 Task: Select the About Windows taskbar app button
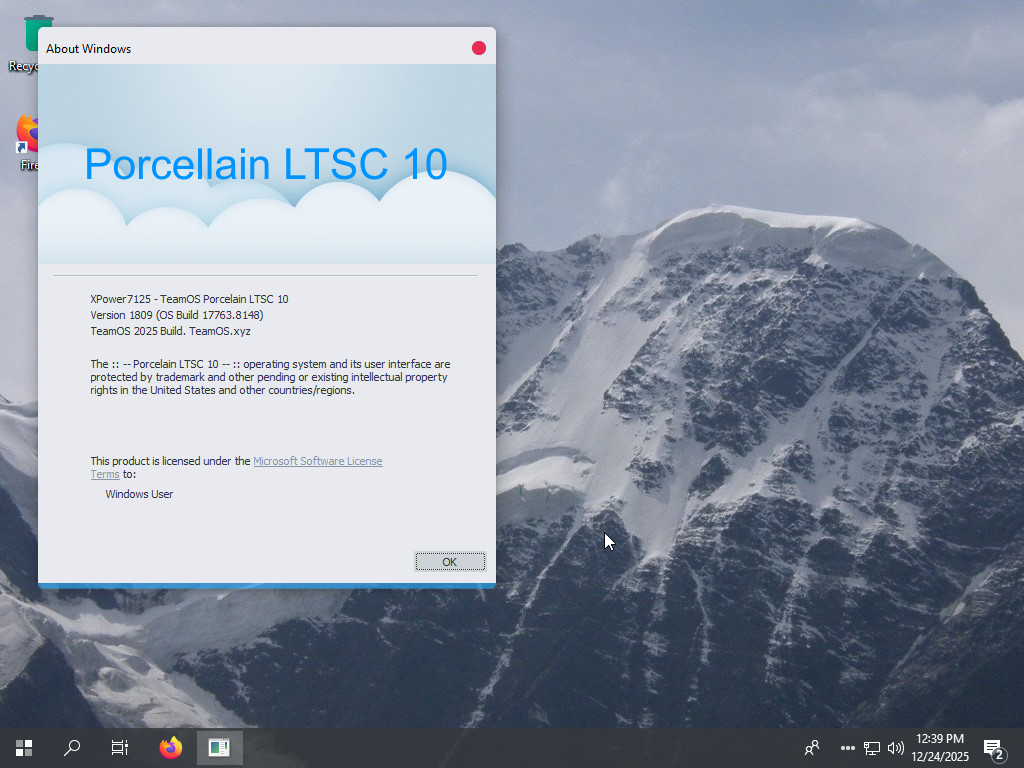pyautogui.click(x=219, y=747)
